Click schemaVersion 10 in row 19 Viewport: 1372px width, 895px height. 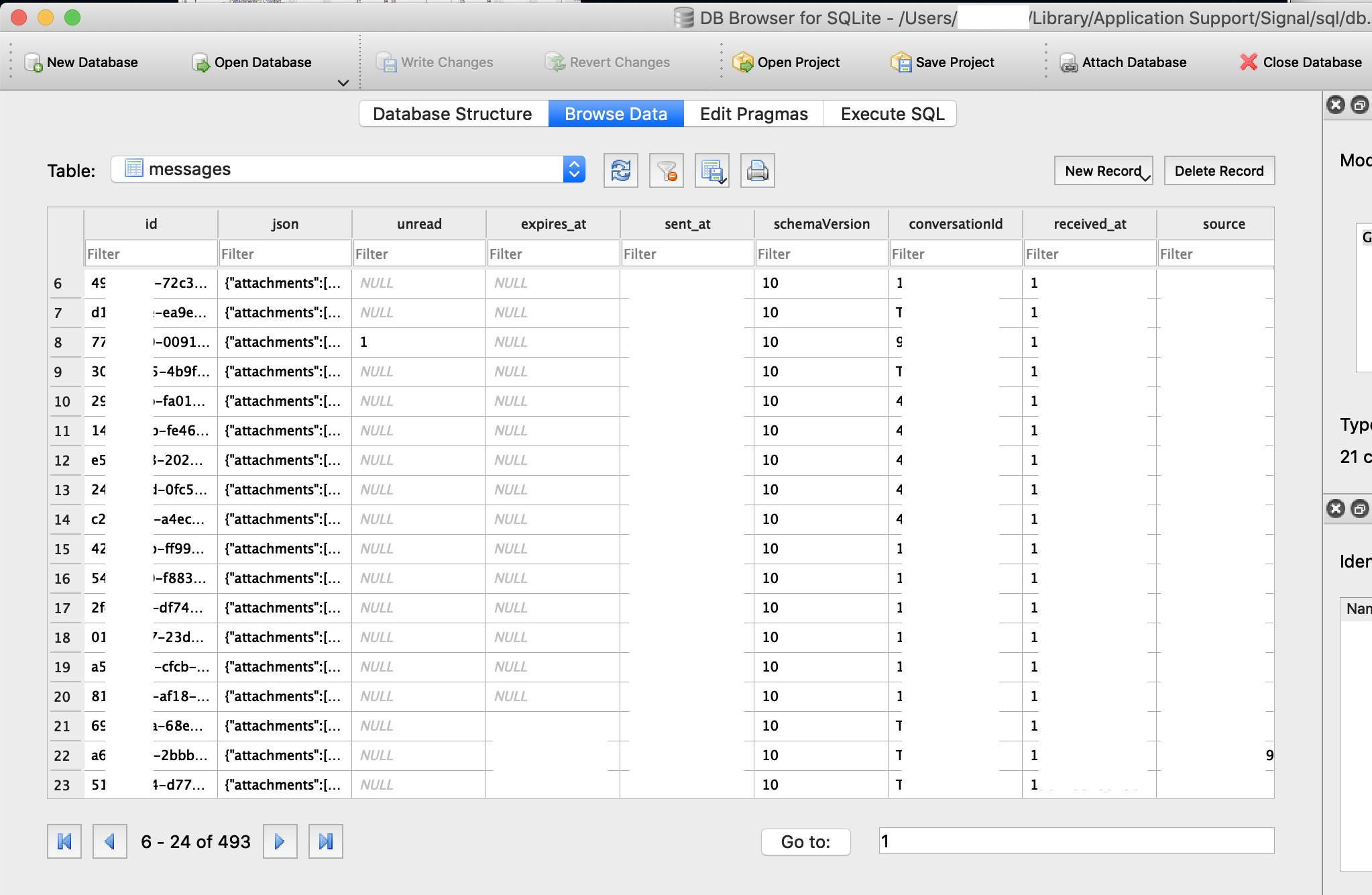(821, 667)
